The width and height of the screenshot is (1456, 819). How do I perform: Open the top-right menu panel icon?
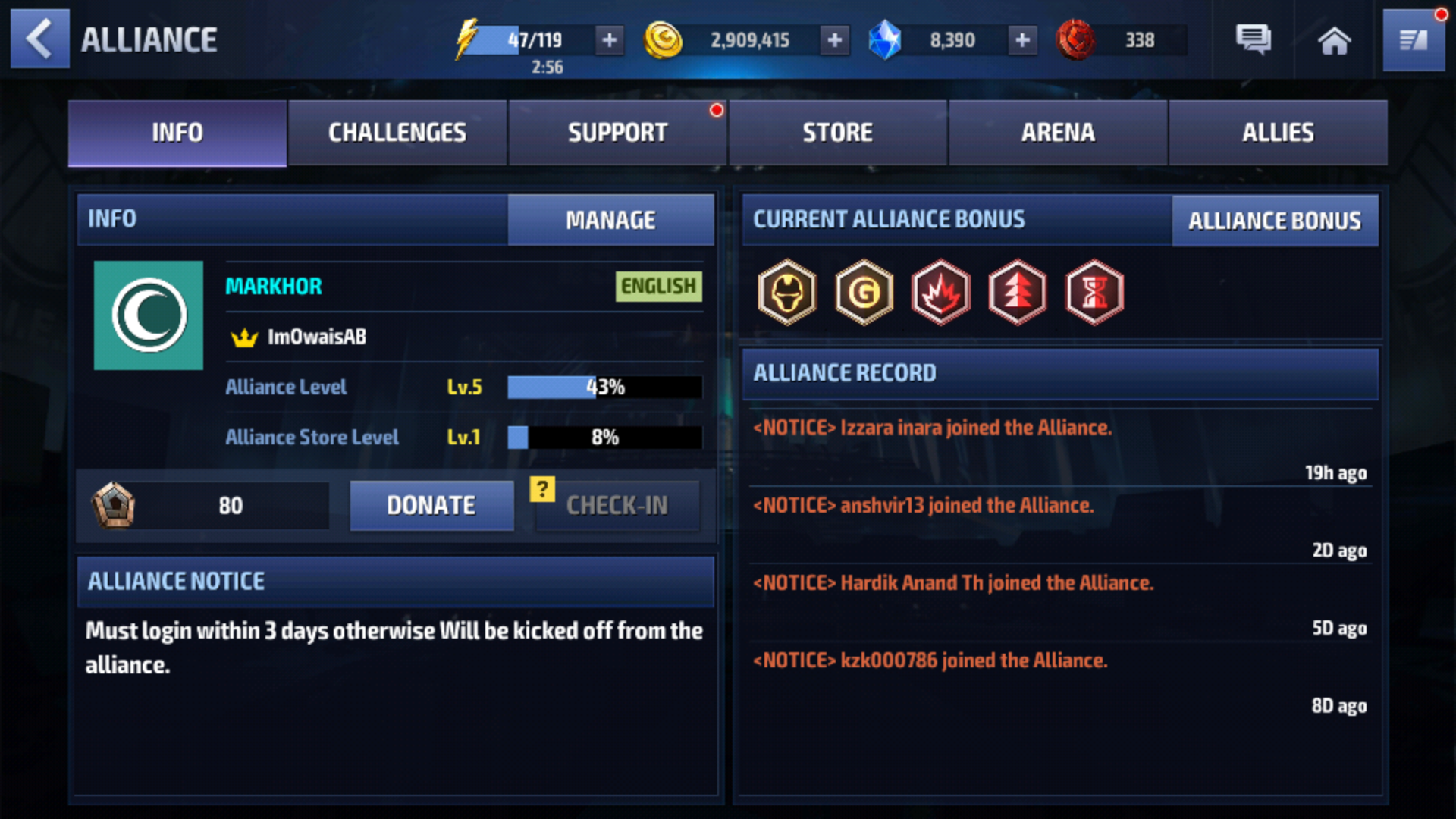(1414, 40)
